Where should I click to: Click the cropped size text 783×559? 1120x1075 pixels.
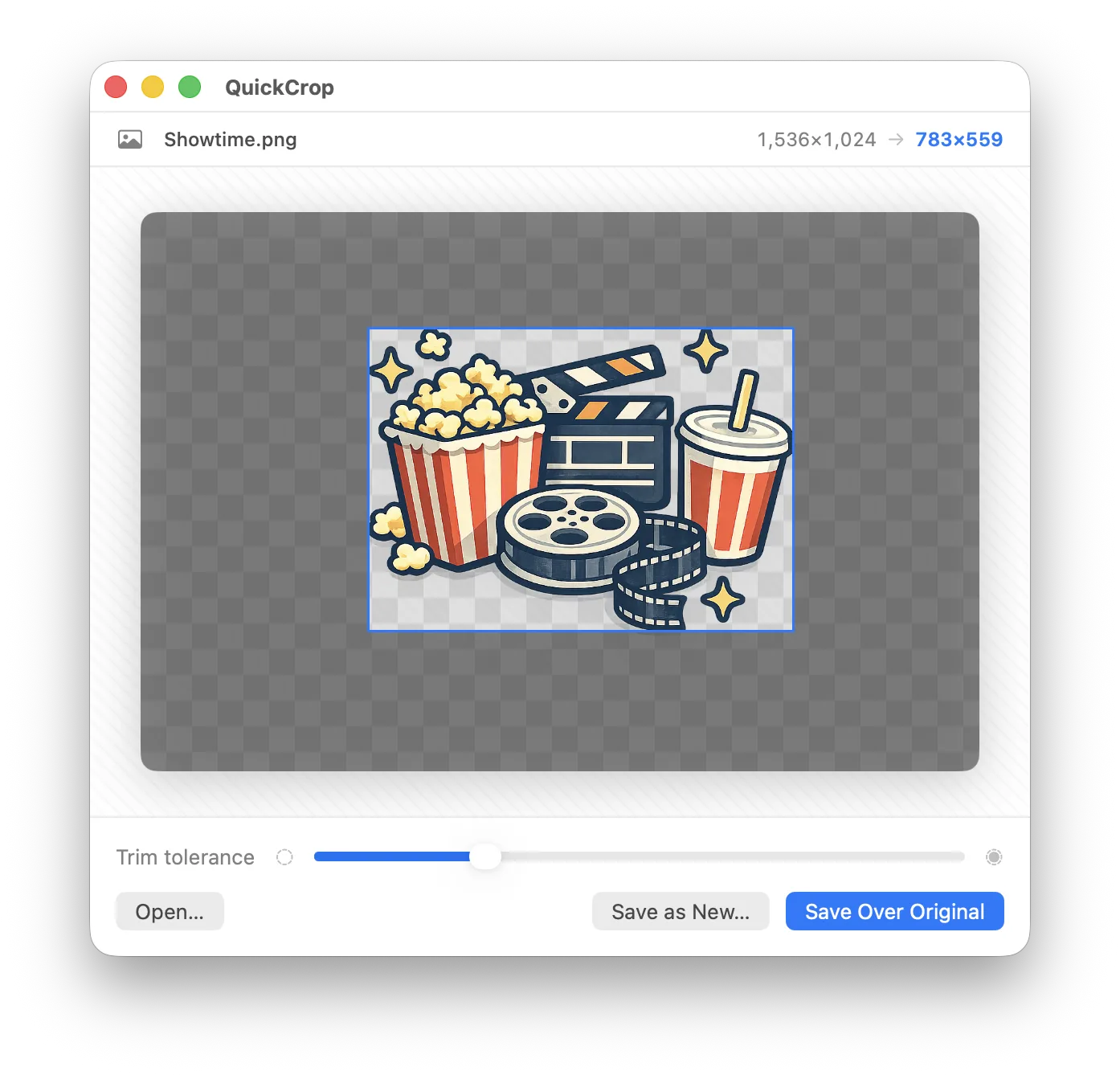(959, 140)
